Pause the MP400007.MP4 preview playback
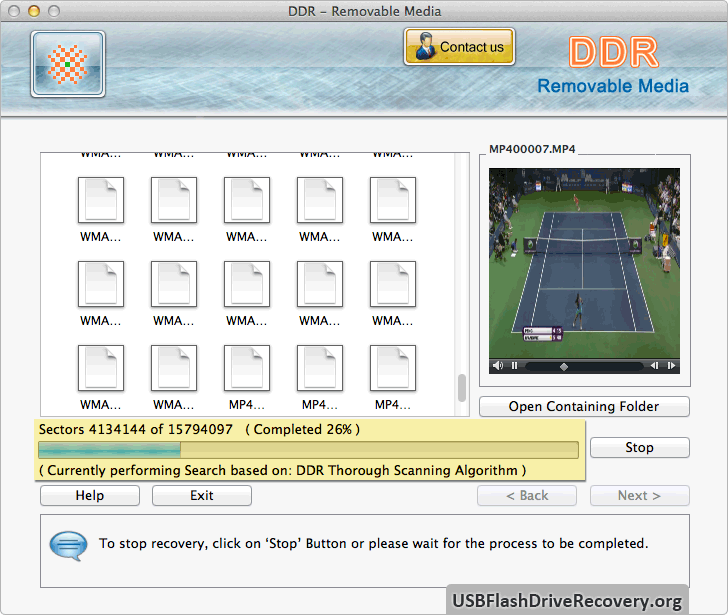 (514, 366)
